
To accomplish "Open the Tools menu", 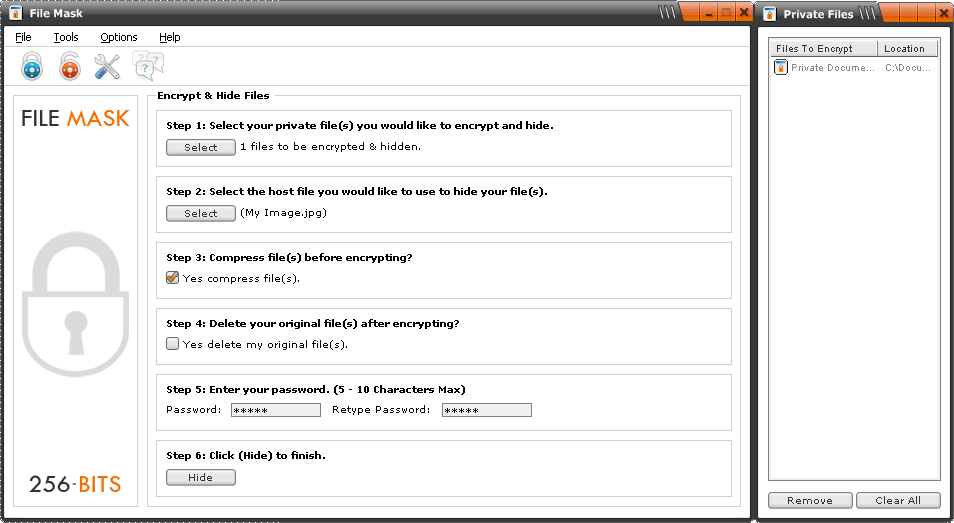I will tap(66, 37).
